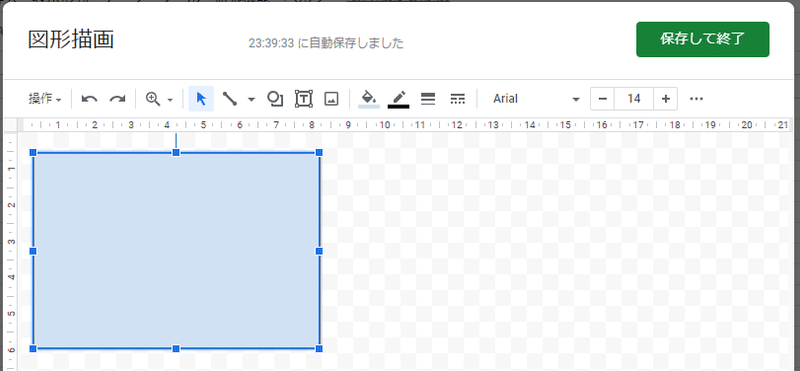Redo the last undone action
The image size is (800, 371).
pyautogui.click(x=117, y=99)
